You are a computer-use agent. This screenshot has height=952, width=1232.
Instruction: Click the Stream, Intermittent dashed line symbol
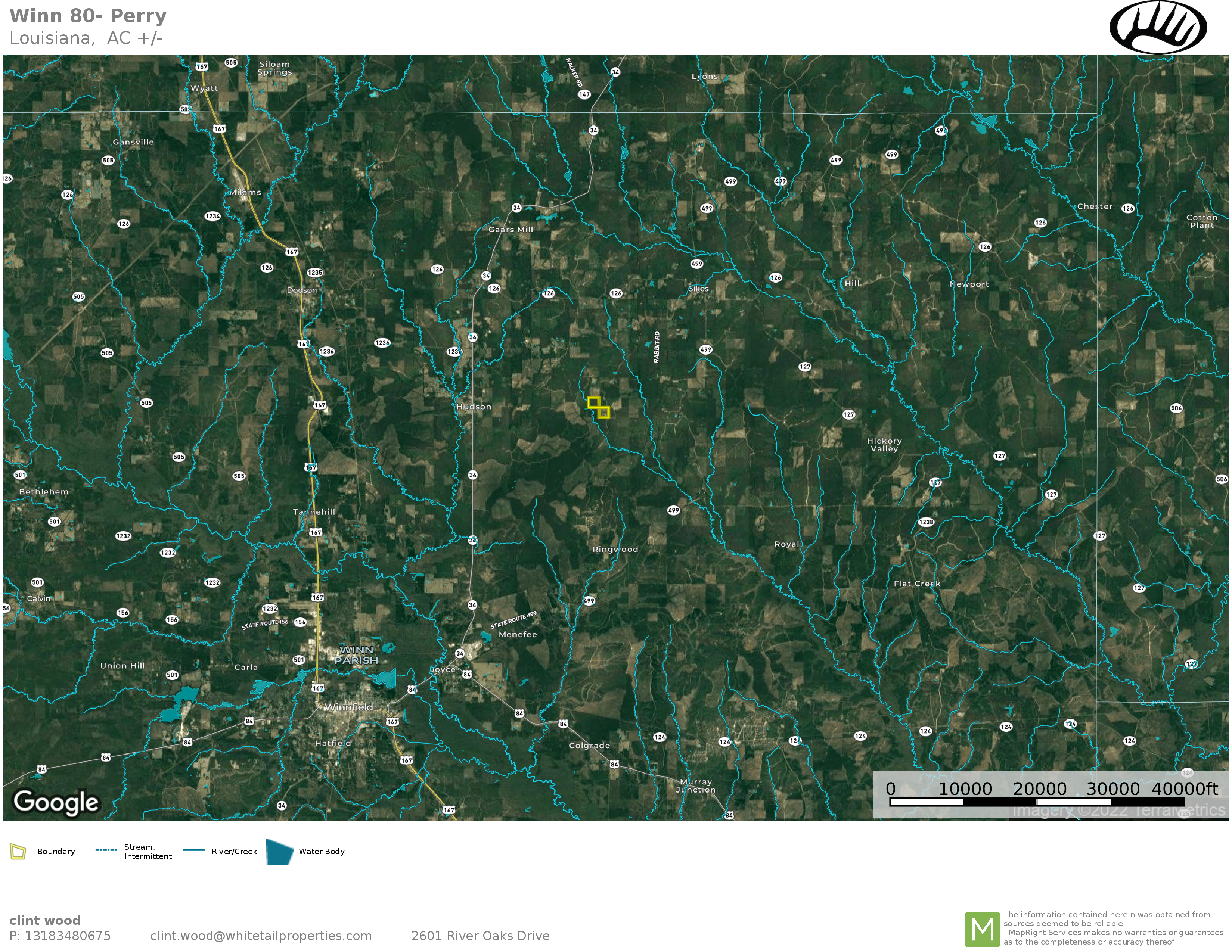[106, 850]
